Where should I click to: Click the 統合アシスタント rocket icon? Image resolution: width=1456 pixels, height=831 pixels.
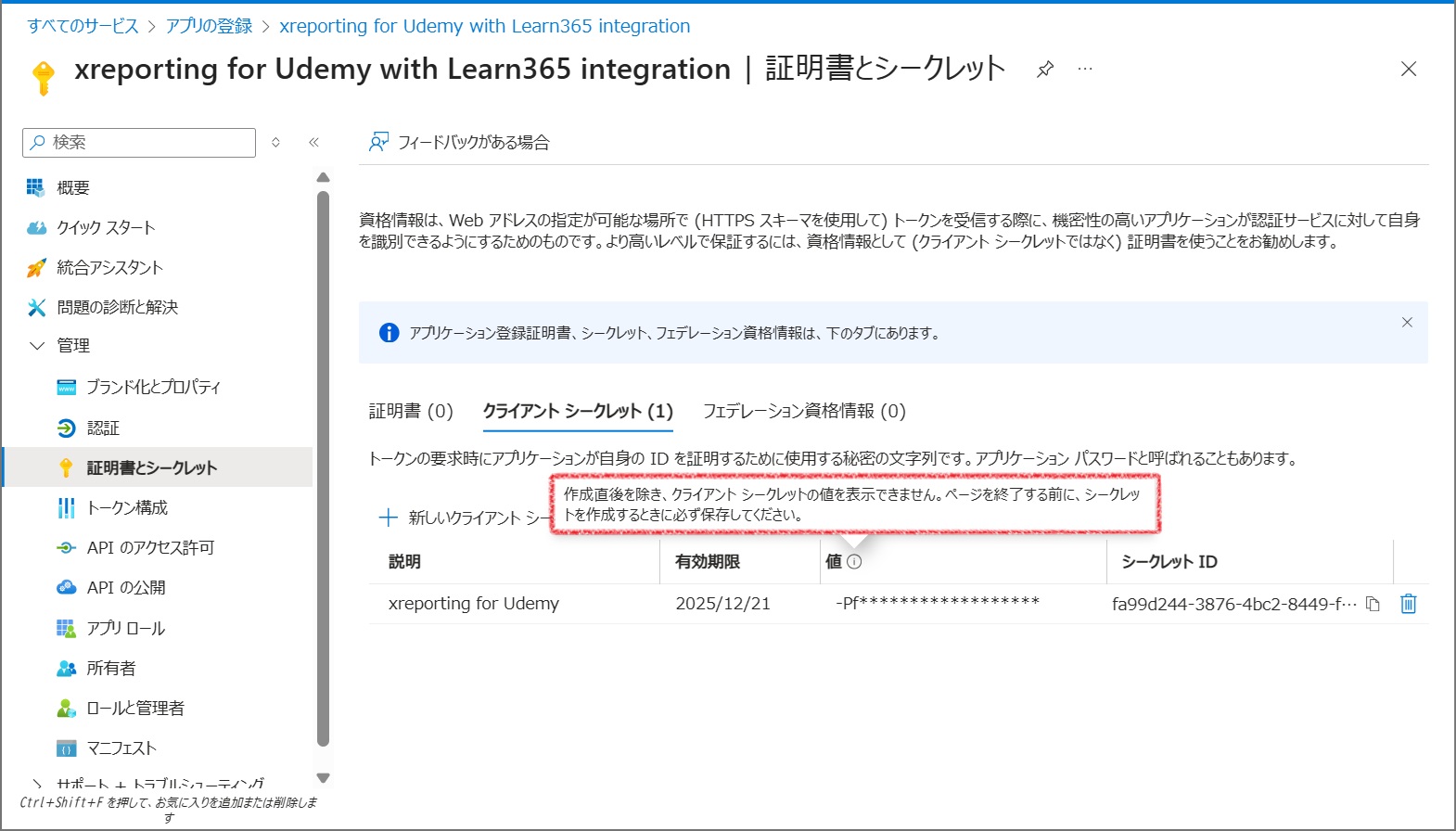click(x=35, y=268)
